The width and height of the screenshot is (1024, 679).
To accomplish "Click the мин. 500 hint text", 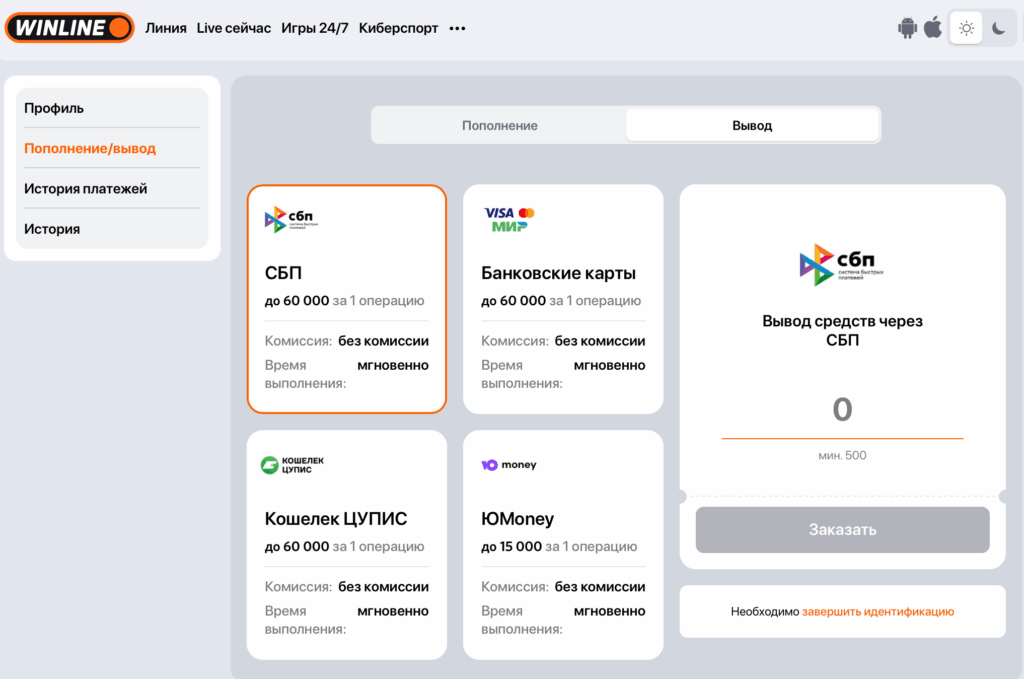I will [842, 455].
